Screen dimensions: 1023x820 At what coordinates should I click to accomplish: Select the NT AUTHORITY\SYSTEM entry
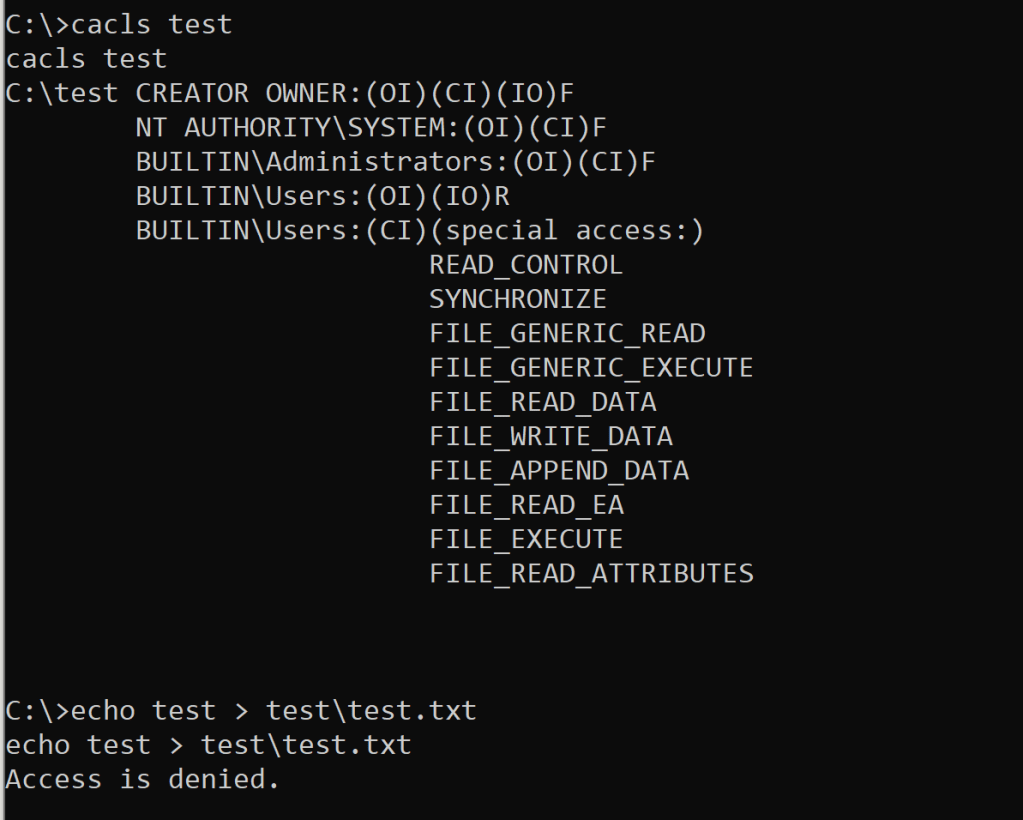coord(371,128)
